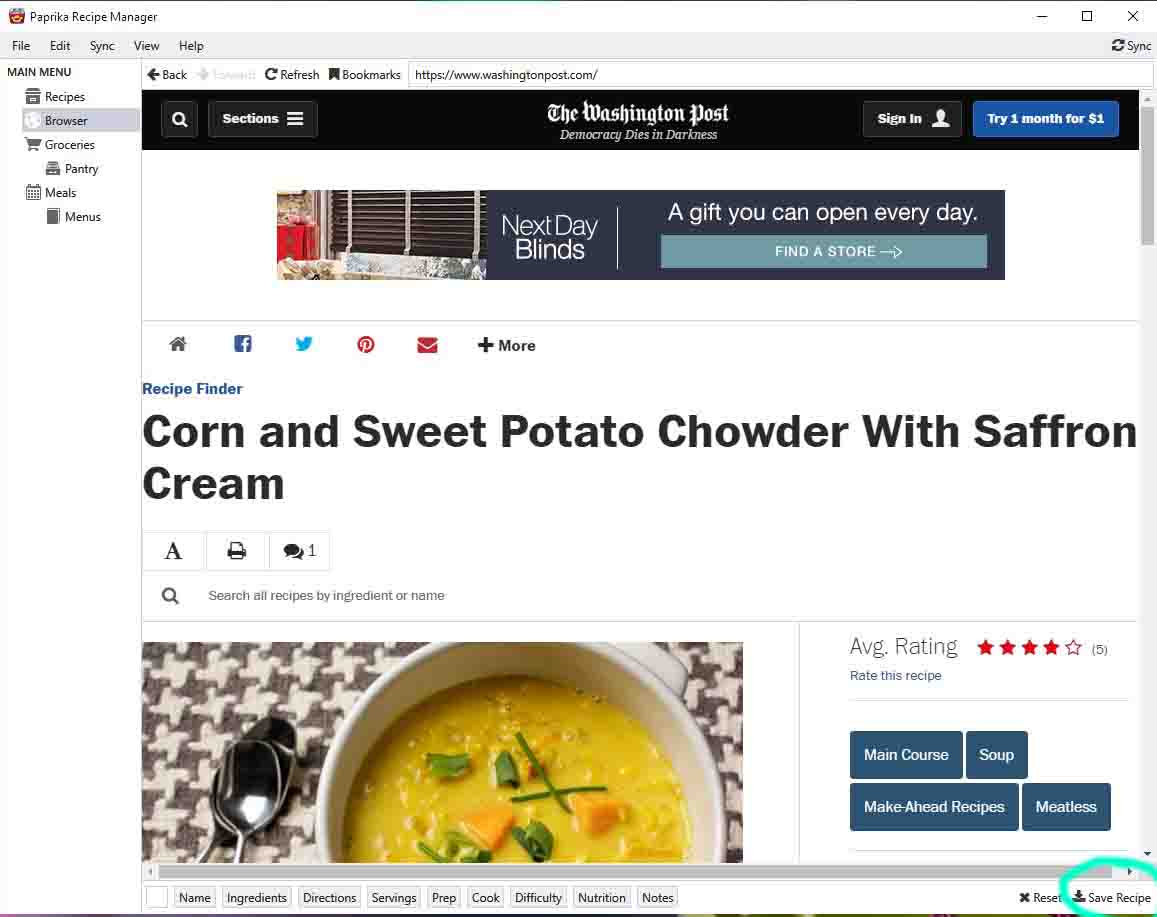This screenshot has height=917, width=1157.
Task: Open the View menu
Action: pos(146,46)
